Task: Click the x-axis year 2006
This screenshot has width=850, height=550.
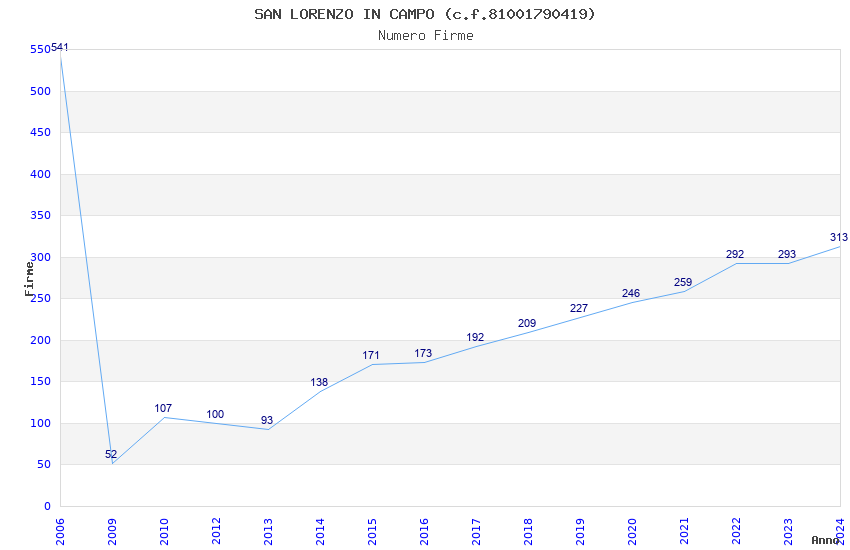Action: (x=60, y=532)
